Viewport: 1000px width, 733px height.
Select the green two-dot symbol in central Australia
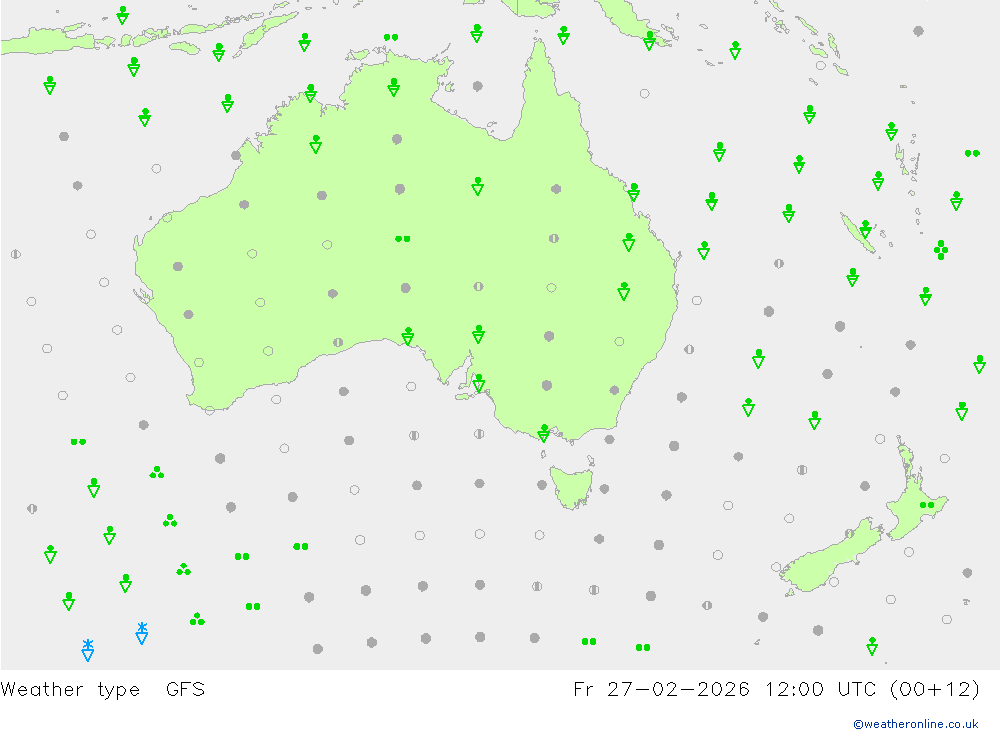tap(402, 239)
